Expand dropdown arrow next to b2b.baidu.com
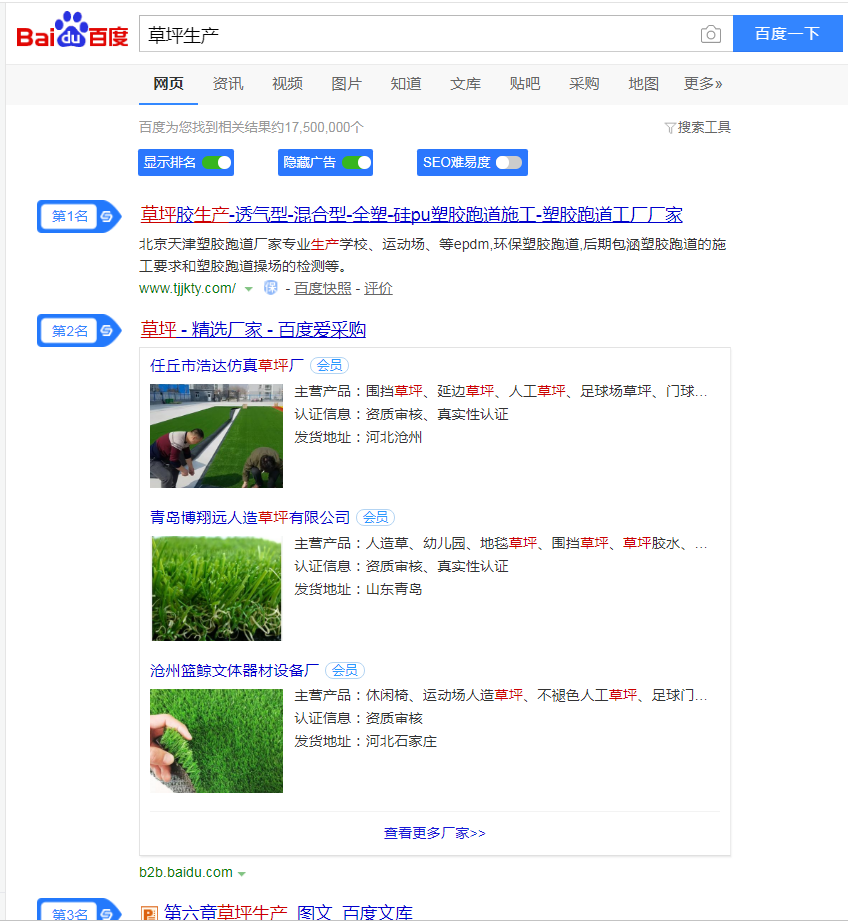 coord(241,873)
